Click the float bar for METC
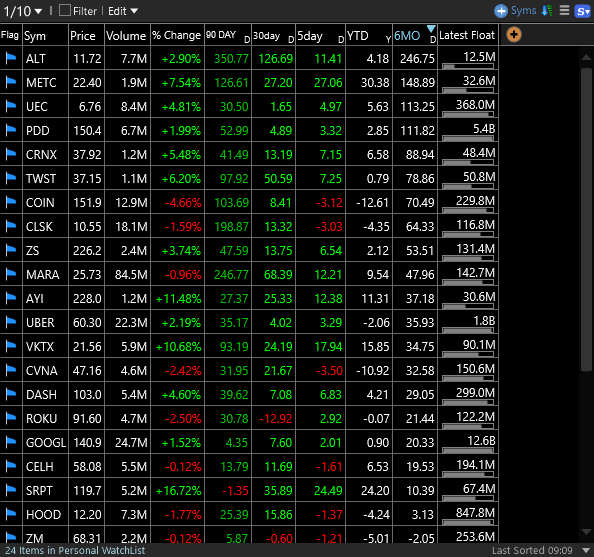This screenshot has height=557, width=594. click(x=468, y=90)
